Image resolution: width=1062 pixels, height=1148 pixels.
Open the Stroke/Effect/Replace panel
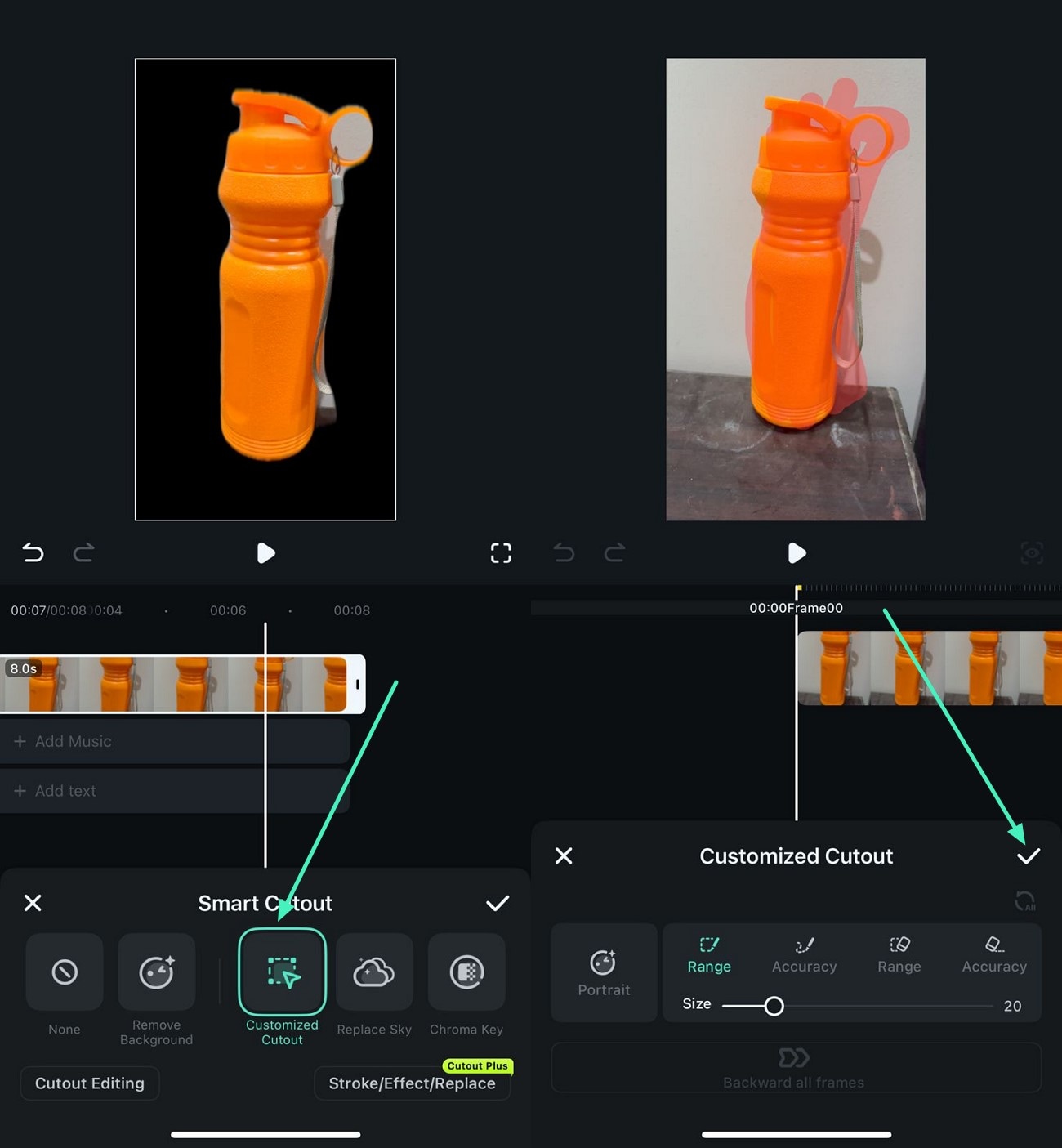(412, 1083)
